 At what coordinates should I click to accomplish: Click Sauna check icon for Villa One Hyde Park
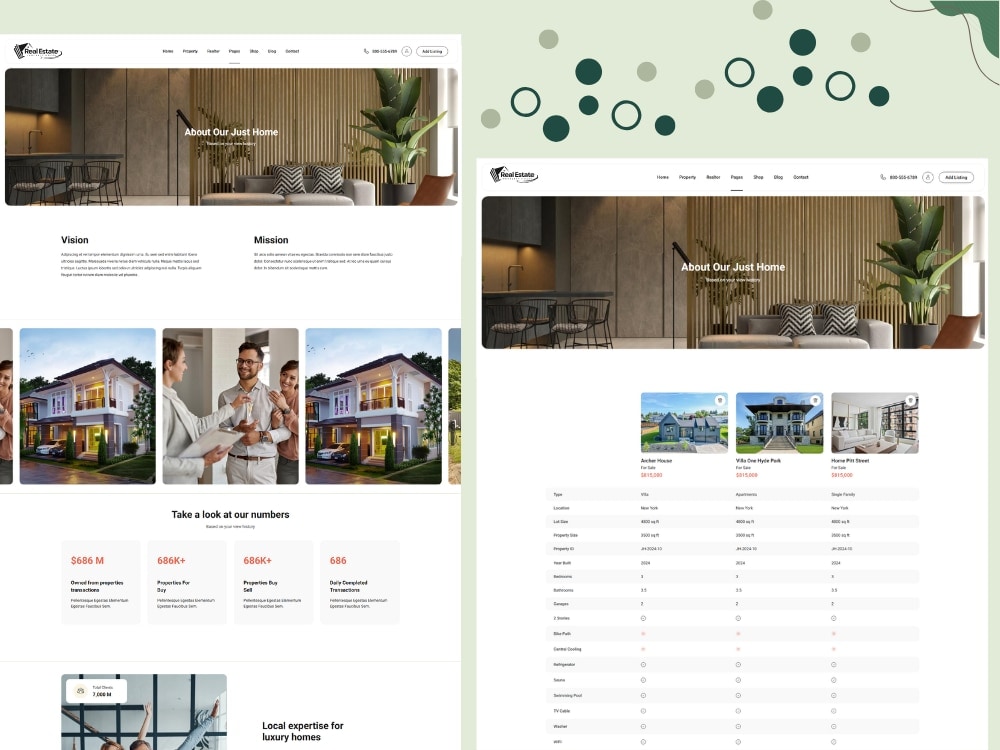pyautogui.click(x=738, y=680)
